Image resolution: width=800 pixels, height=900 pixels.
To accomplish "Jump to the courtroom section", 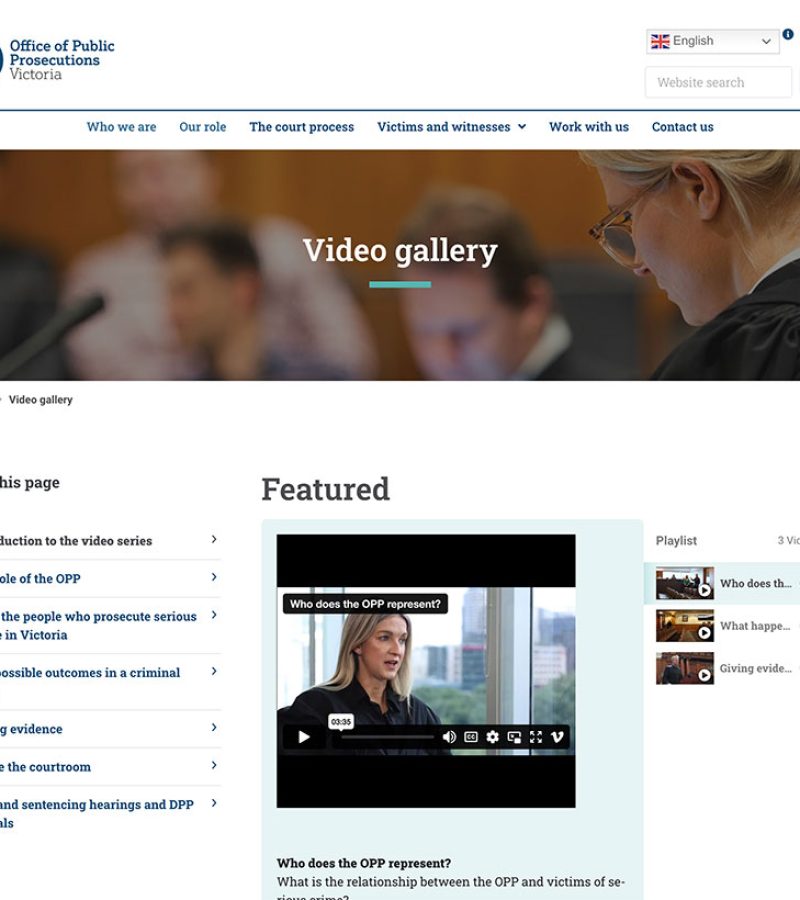I will tap(45, 767).
